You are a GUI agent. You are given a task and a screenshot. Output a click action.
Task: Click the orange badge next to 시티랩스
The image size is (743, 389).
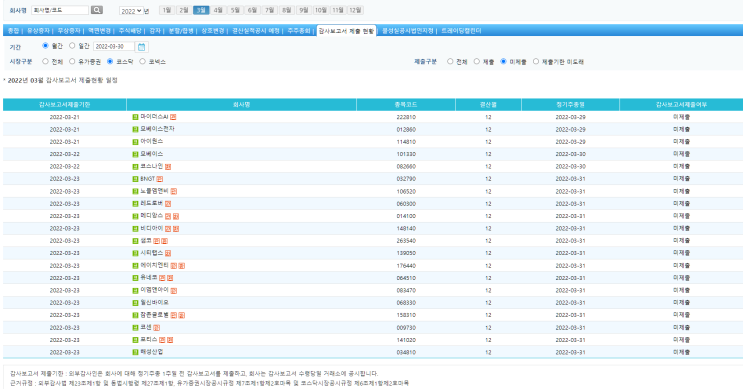click(x=168, y=253)
